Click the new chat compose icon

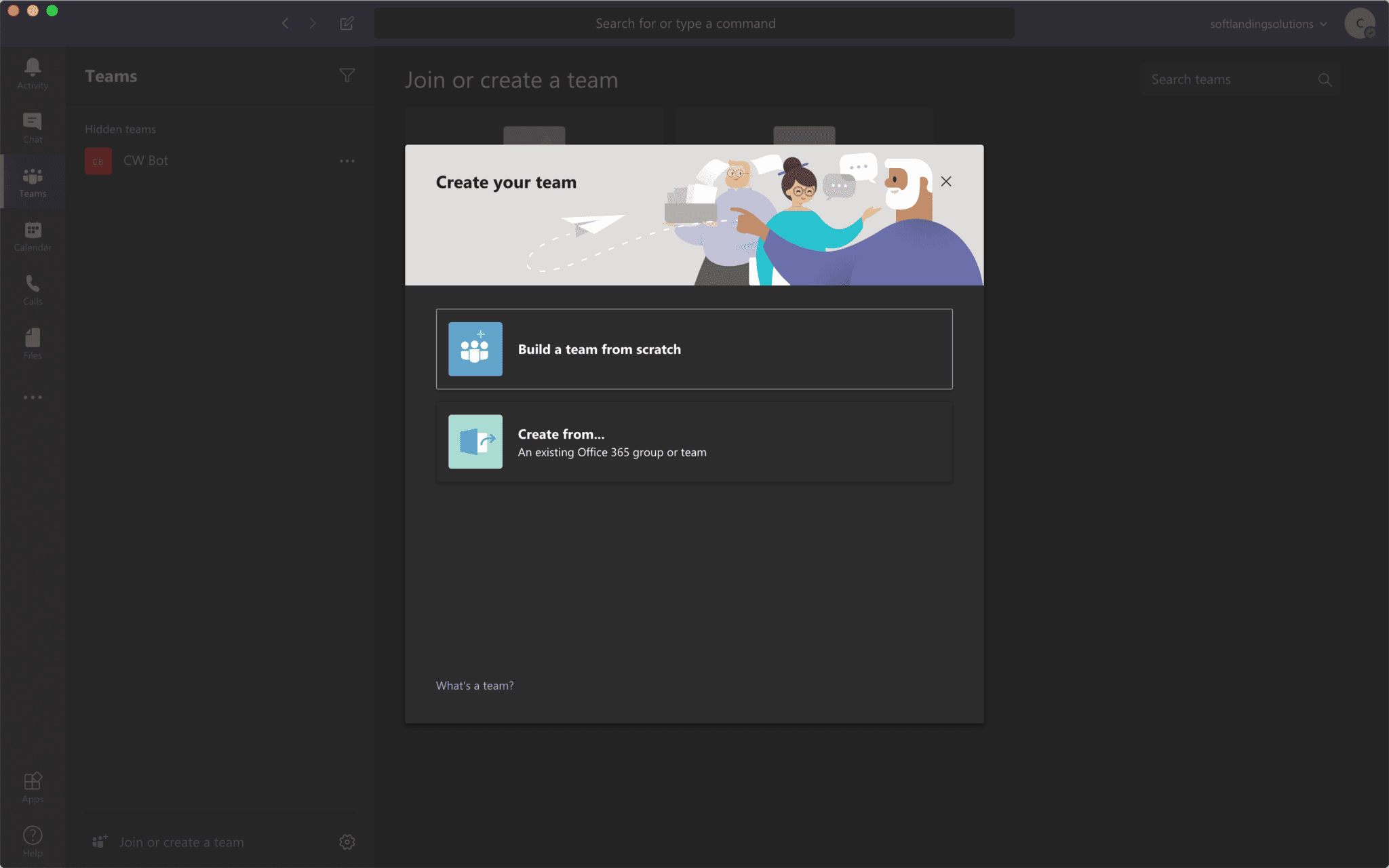347,24
